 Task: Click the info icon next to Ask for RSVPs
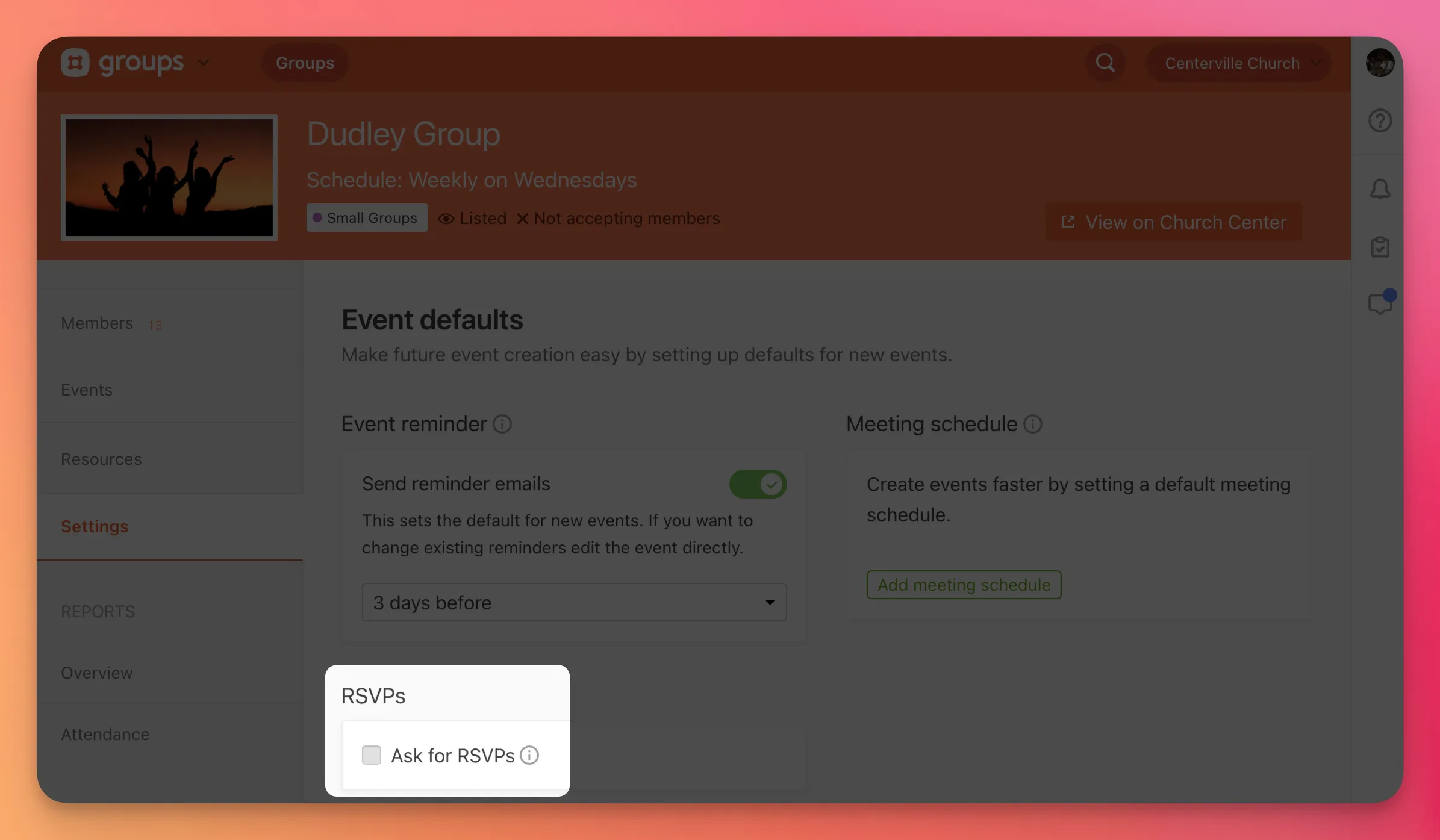point(529,755)
